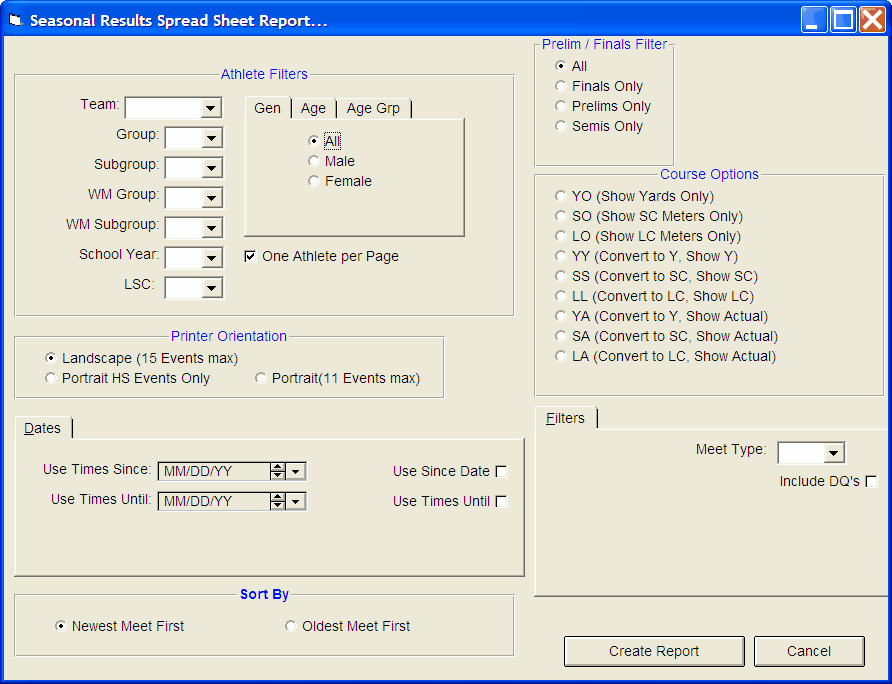892x684 pixels.
Task: Toggle the Include DQ's checkbox
Action: [x=871, y=482]
